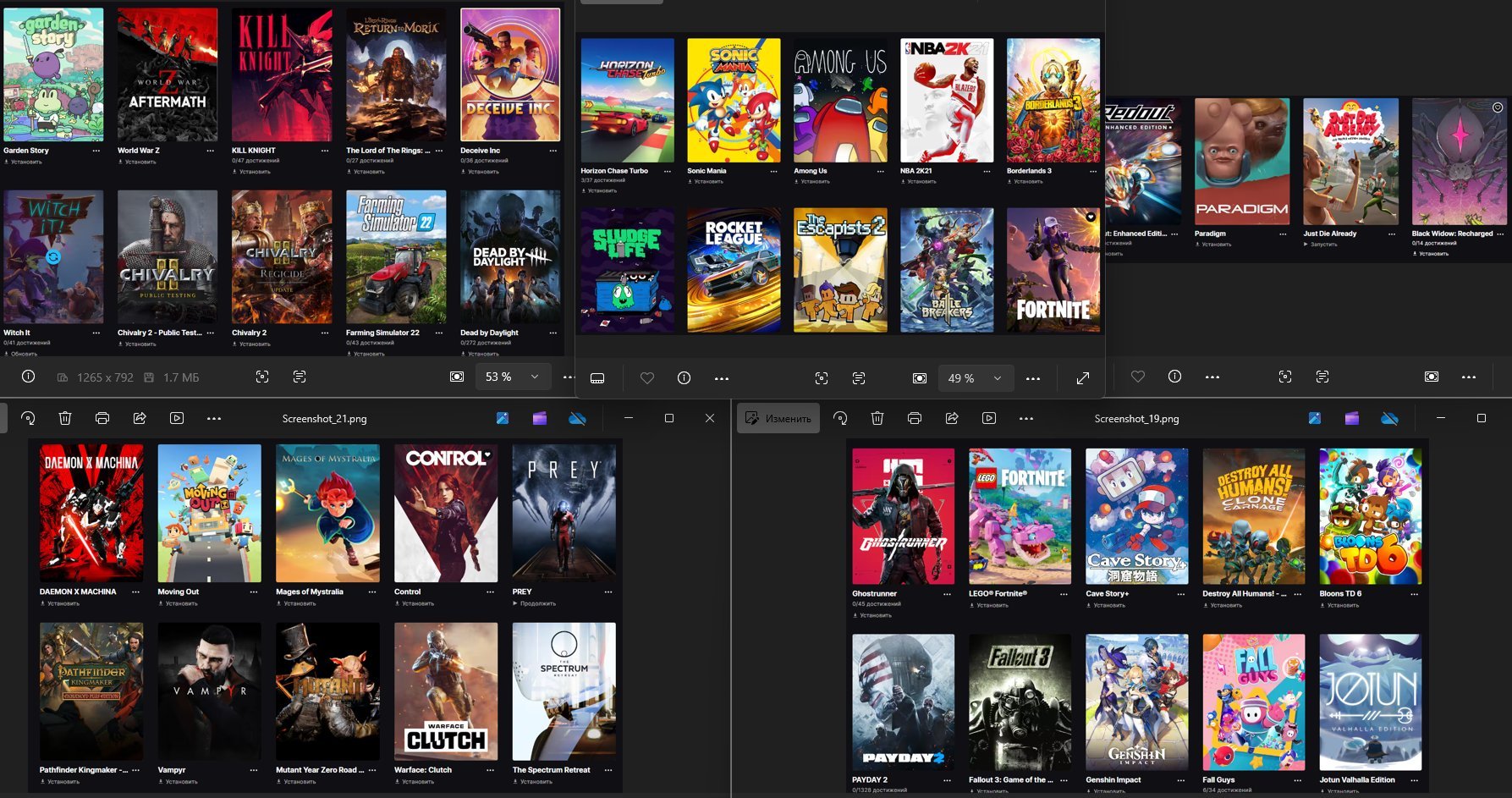Delete image in Screenshot_19.png window
The width and height of the screenshot is (1512, 798).
pos(877,418)
